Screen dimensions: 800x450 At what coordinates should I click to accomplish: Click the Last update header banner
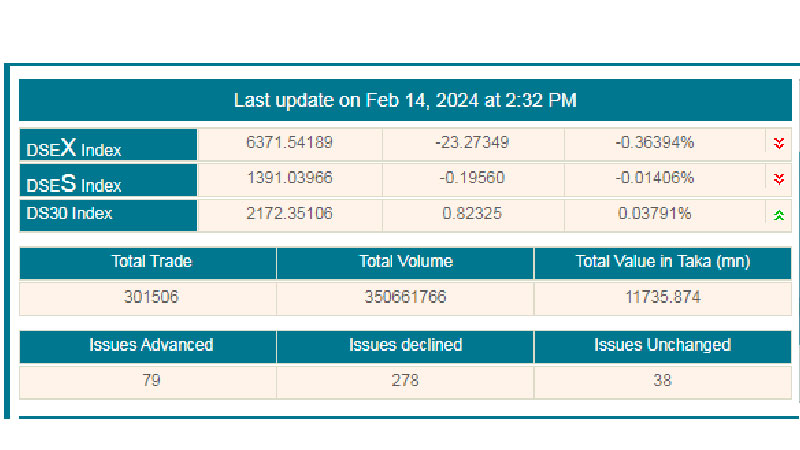click(x=405, y=100)
